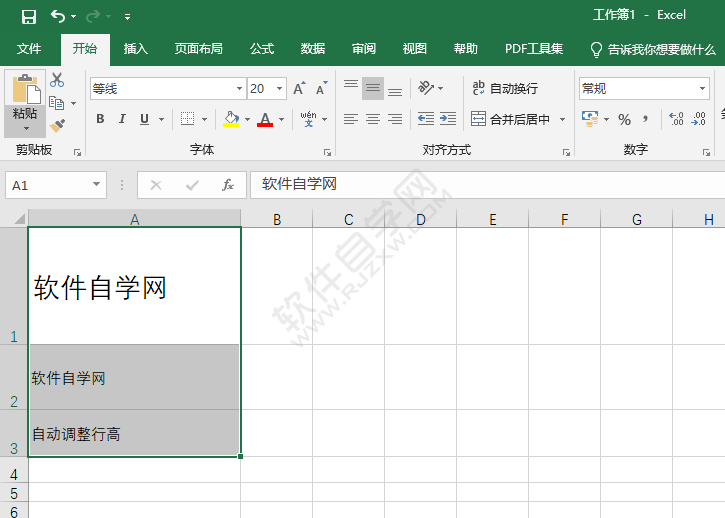
Task: Toggle Underline formatting
Action: point(144,119)
